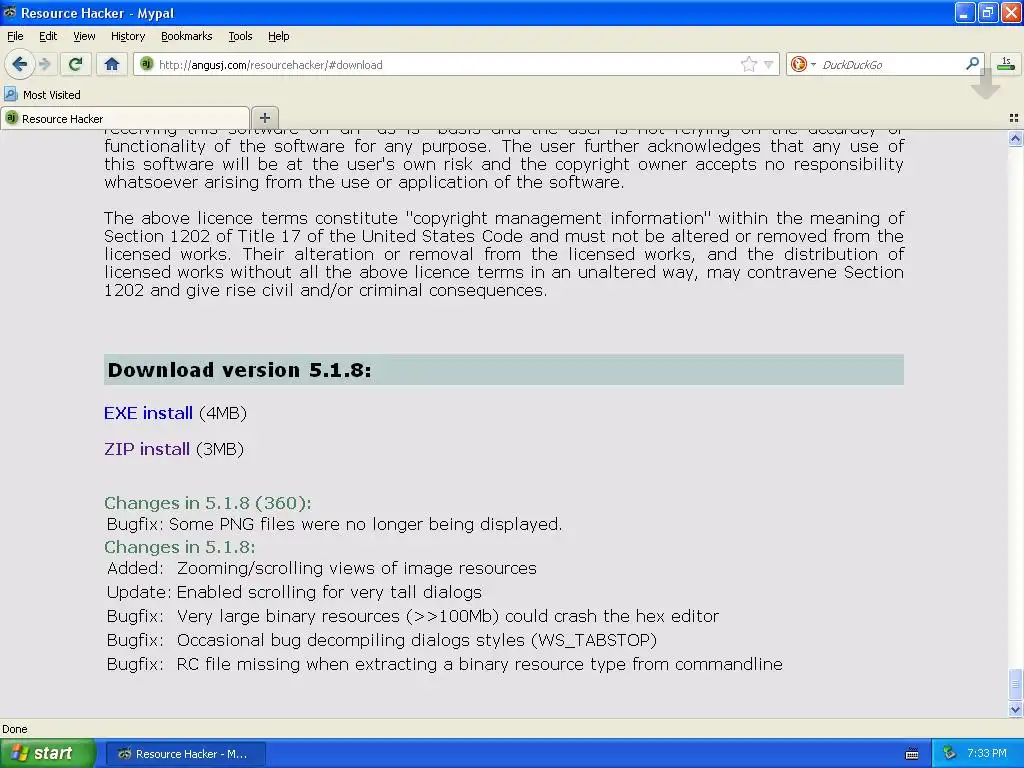Open the Bookmarks menu

click(186, 36)
